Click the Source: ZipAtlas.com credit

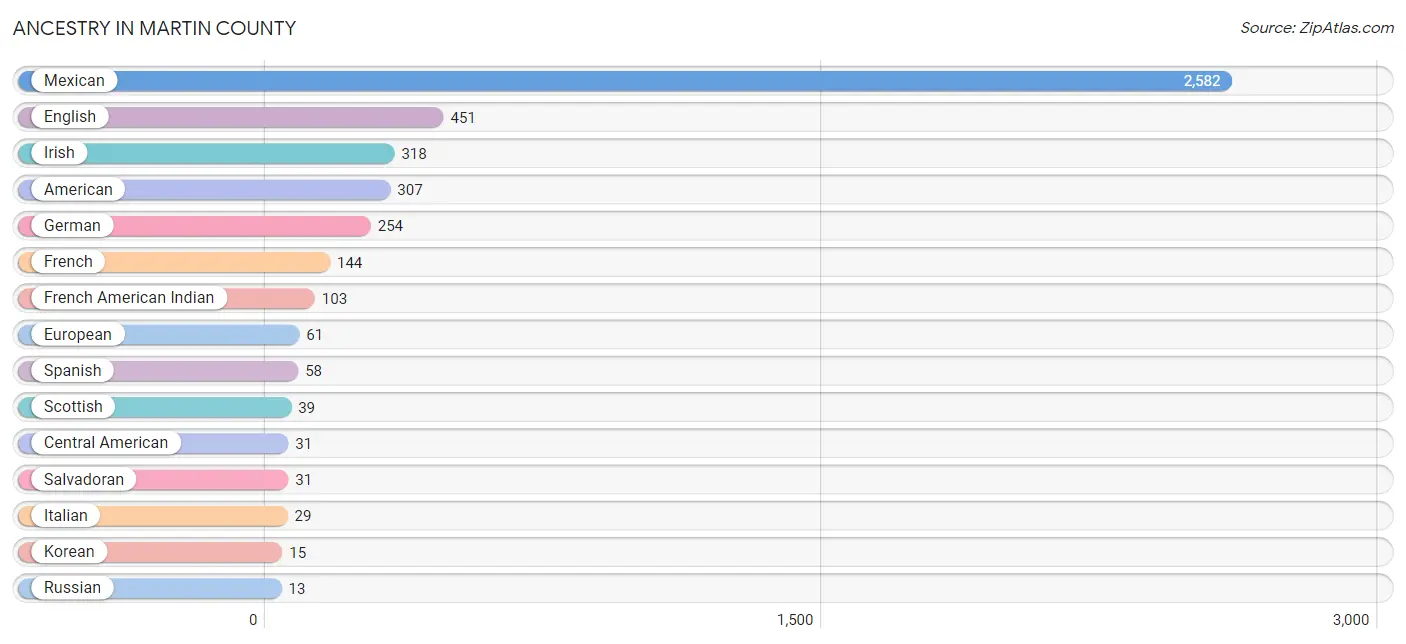pos(1317,28)
